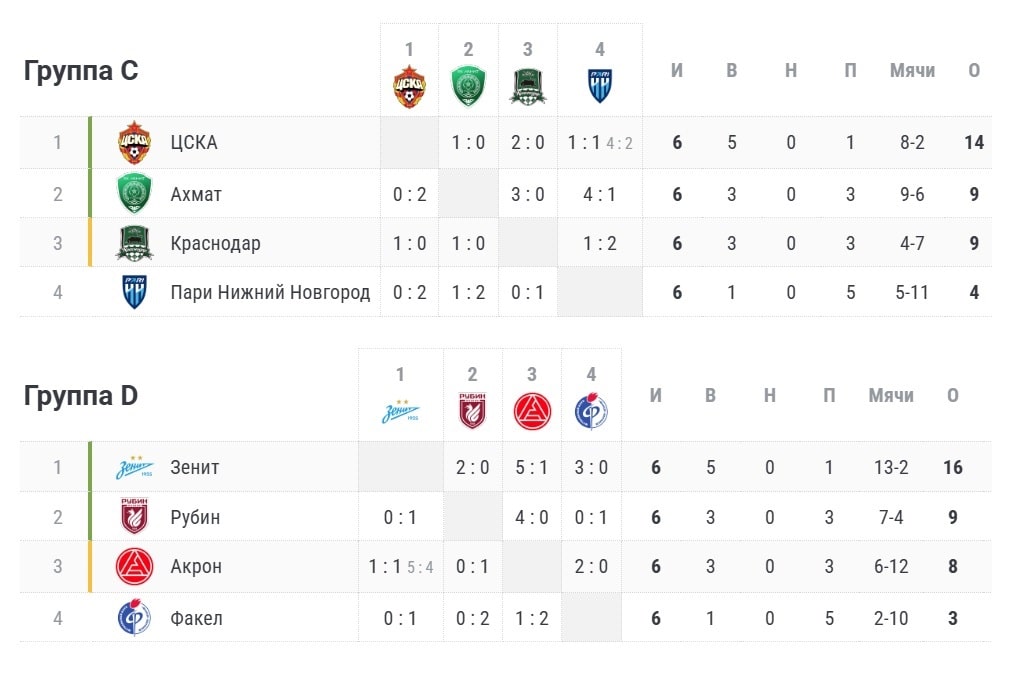Click the CSKA logo in row one

135,142
